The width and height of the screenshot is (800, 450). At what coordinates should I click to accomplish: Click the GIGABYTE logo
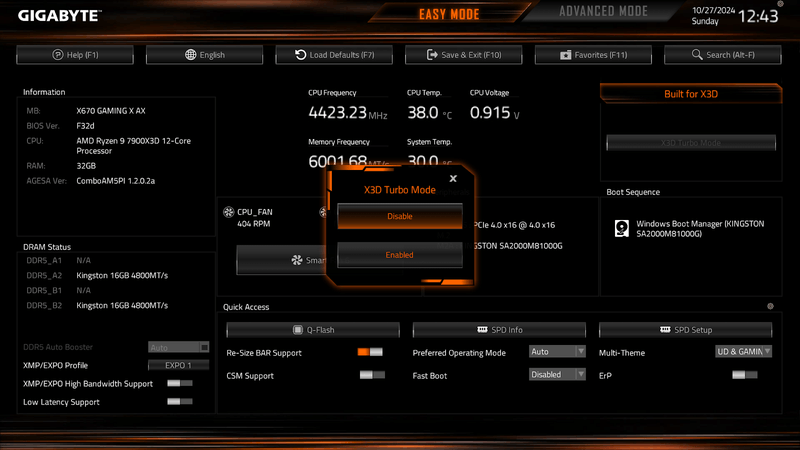[x=60, y=16]
